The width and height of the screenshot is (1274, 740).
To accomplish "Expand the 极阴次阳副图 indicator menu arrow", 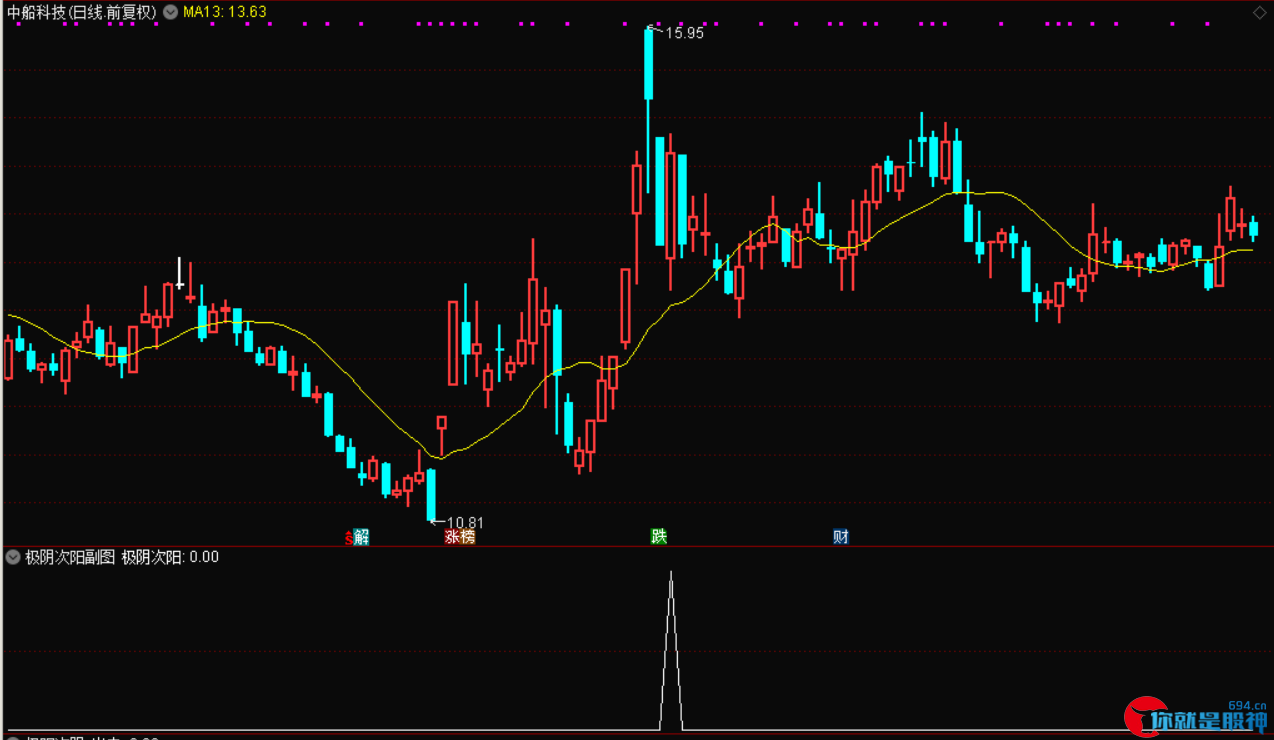I will coord(13,557).
